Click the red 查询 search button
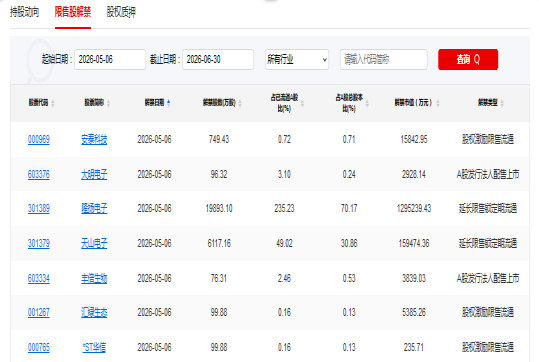Screen dimensions: 539x362 [x=468, y=59]
